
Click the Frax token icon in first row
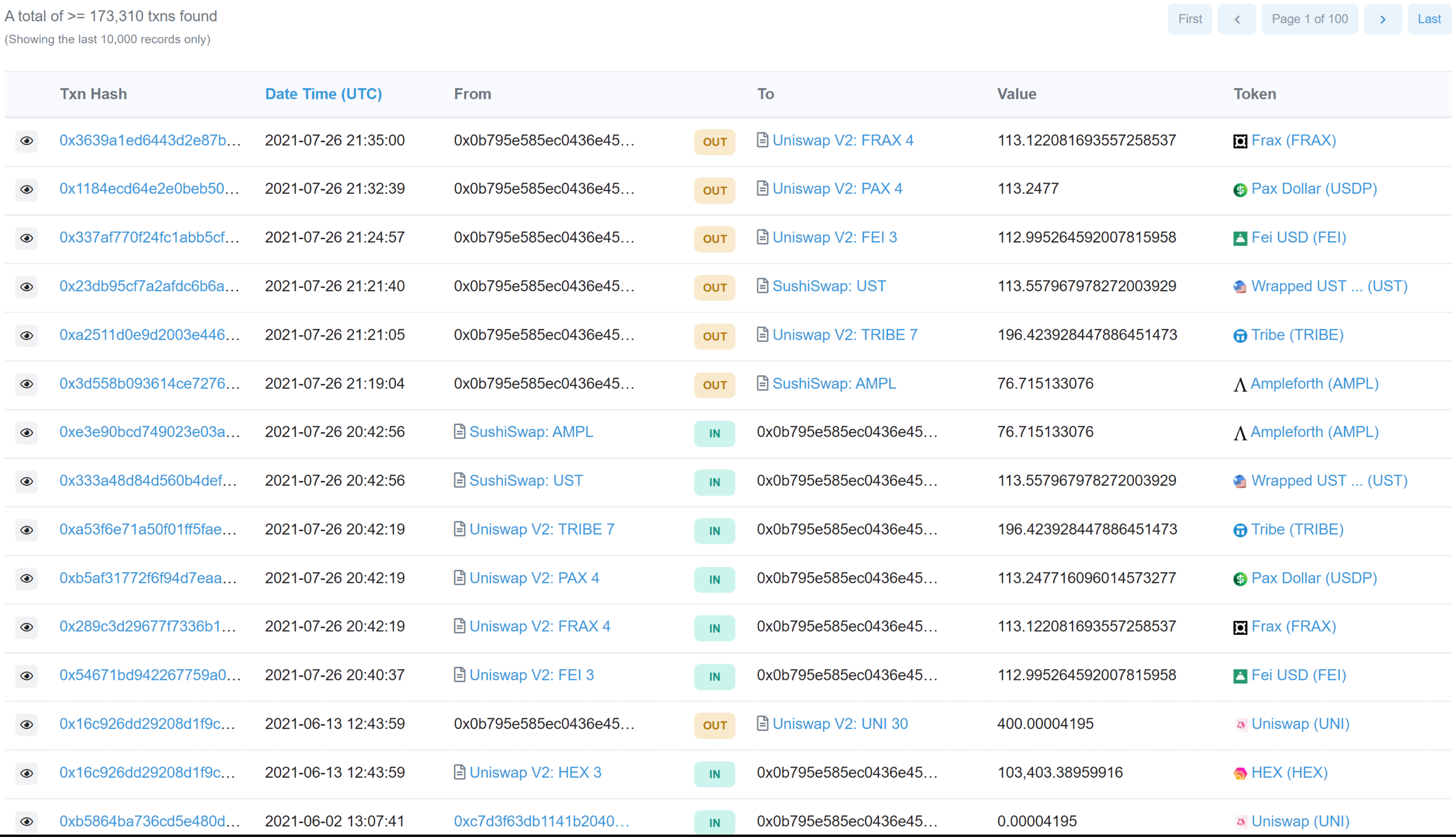pos(1240,142)
